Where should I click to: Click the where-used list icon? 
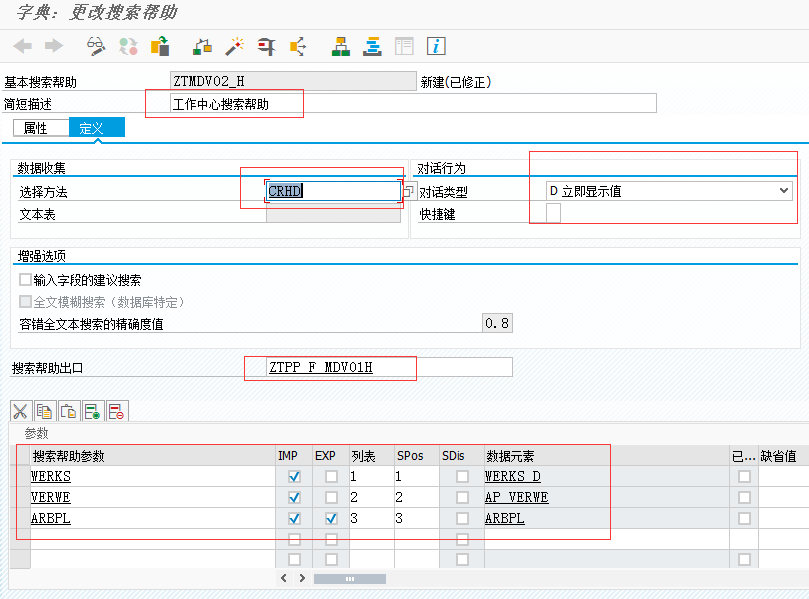tap(266, 46)
